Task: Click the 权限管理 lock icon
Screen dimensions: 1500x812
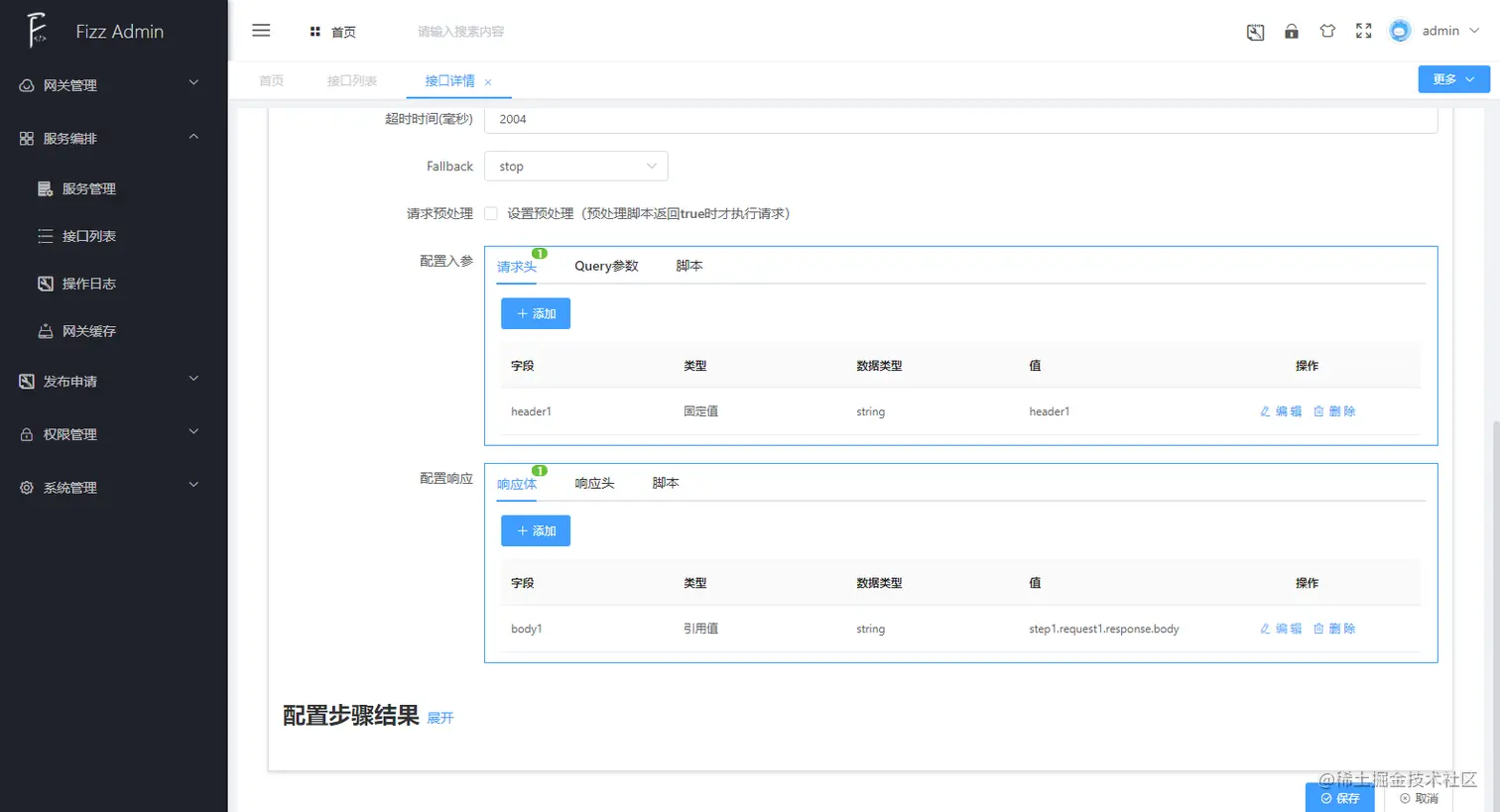Action: tap(27, 434)
